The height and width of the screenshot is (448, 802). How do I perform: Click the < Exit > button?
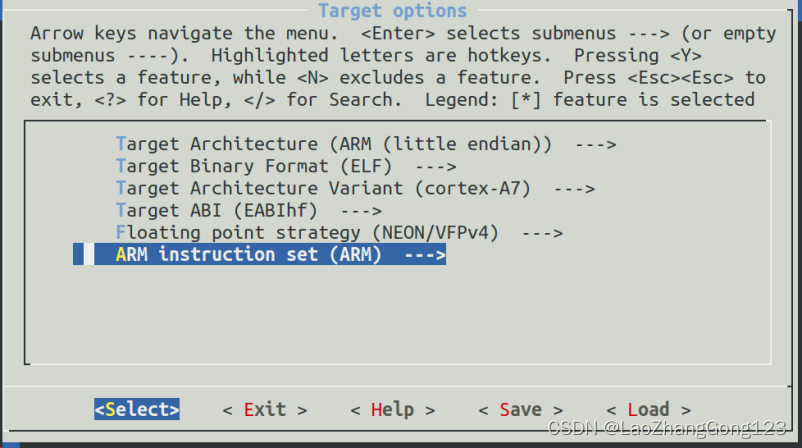pos(265,410)
